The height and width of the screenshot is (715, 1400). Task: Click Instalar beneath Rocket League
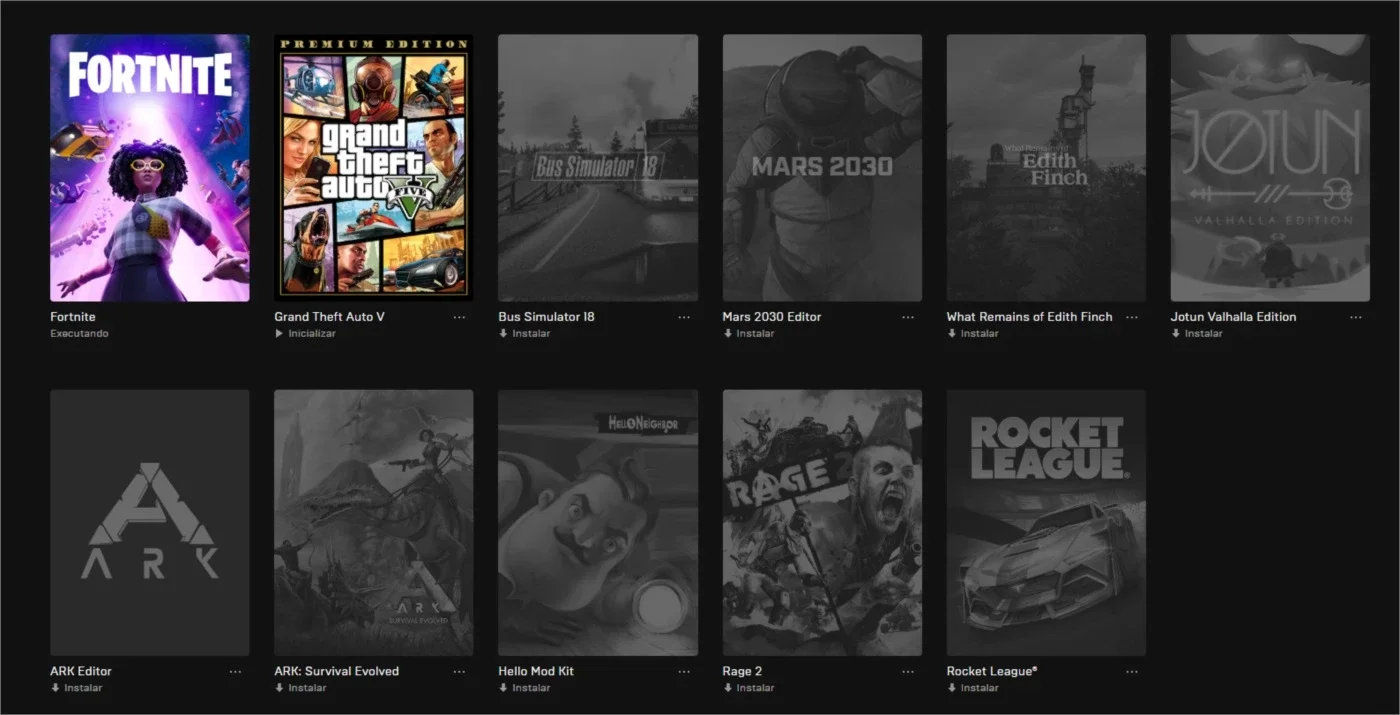[x=973, y=688]
